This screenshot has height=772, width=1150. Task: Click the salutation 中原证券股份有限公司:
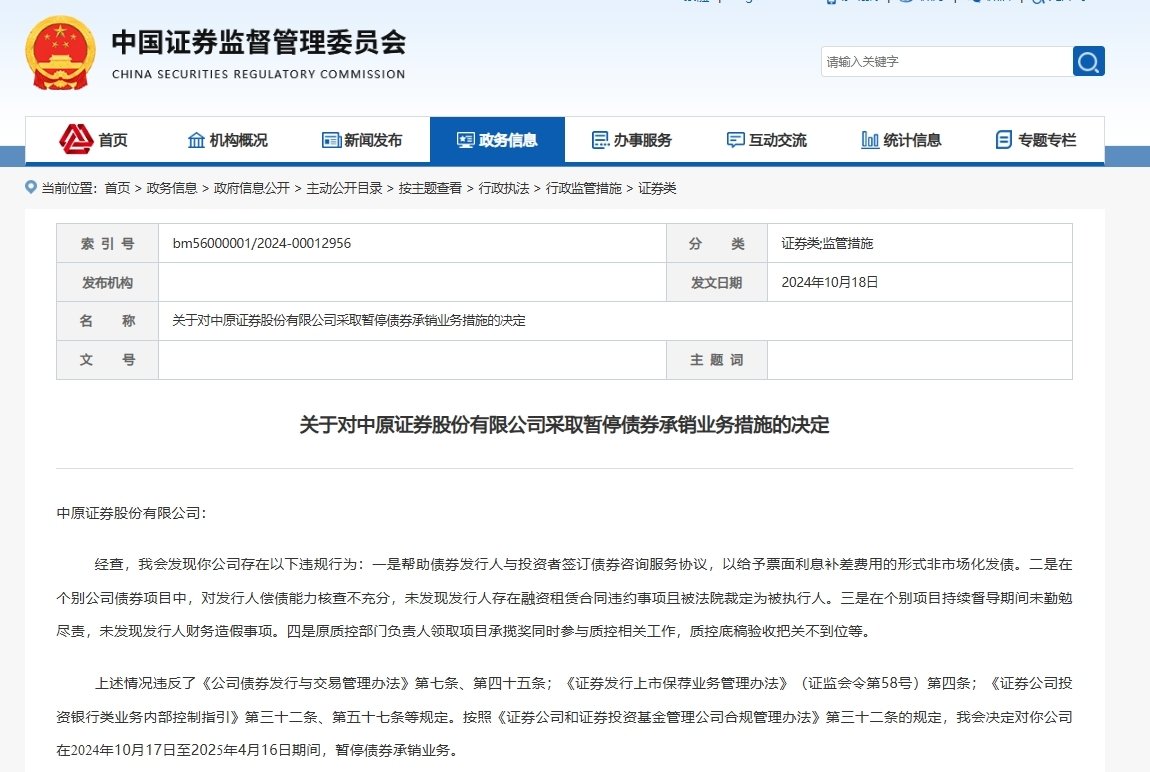pyautogui.click(x=131, y=513)
